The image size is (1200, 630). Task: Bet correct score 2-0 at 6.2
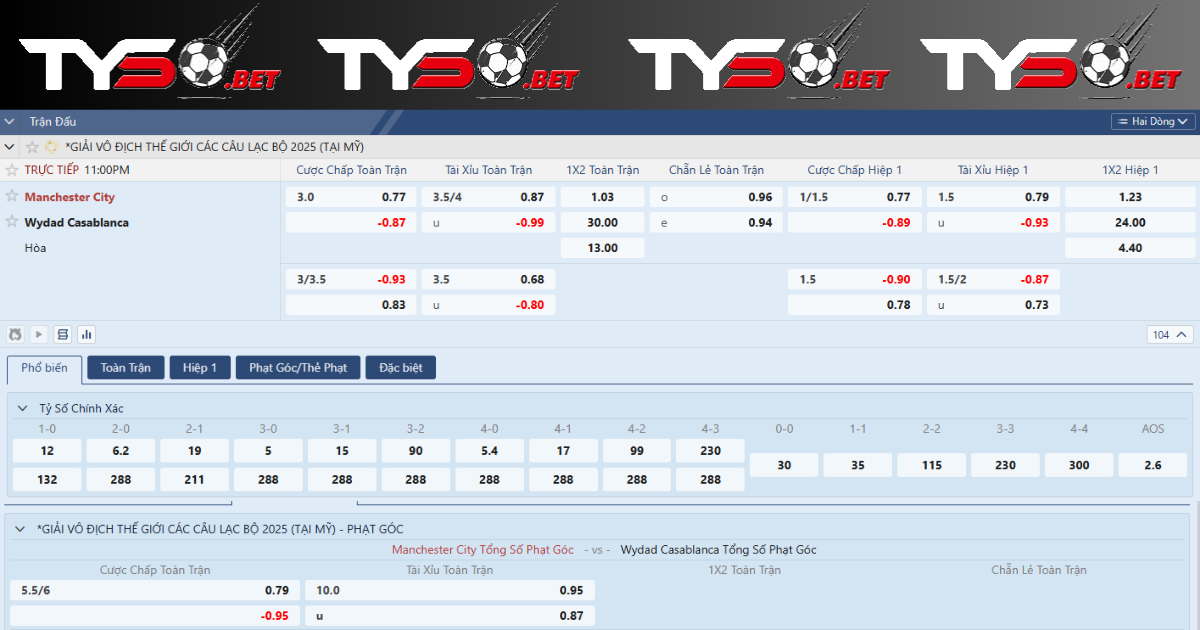coord(121,451)
